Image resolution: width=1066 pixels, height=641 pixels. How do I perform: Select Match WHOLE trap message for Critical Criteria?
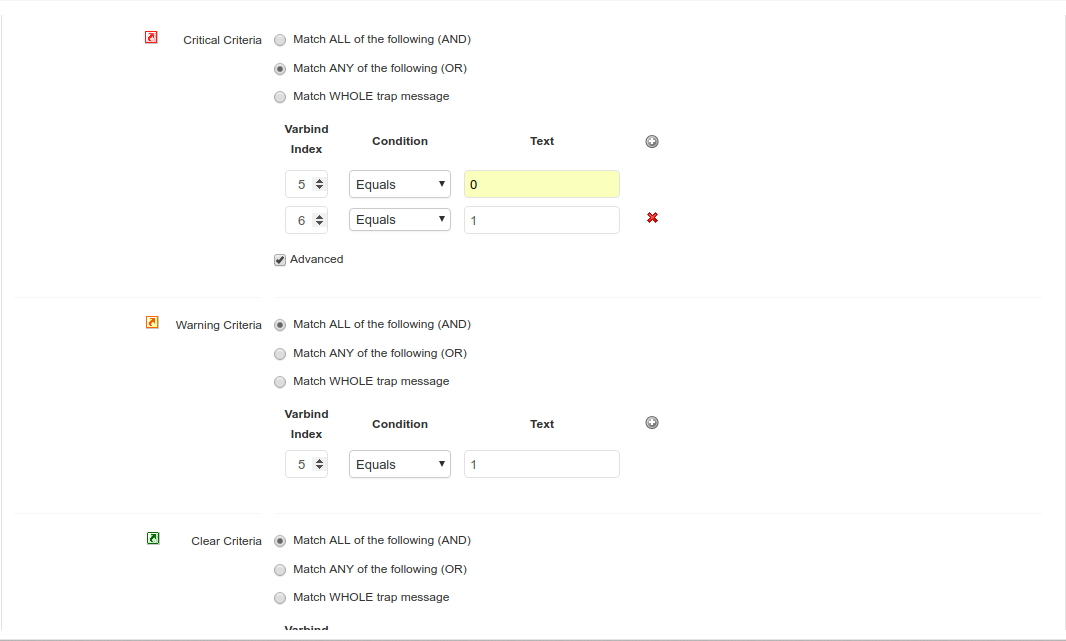click(x=280, y=97)
